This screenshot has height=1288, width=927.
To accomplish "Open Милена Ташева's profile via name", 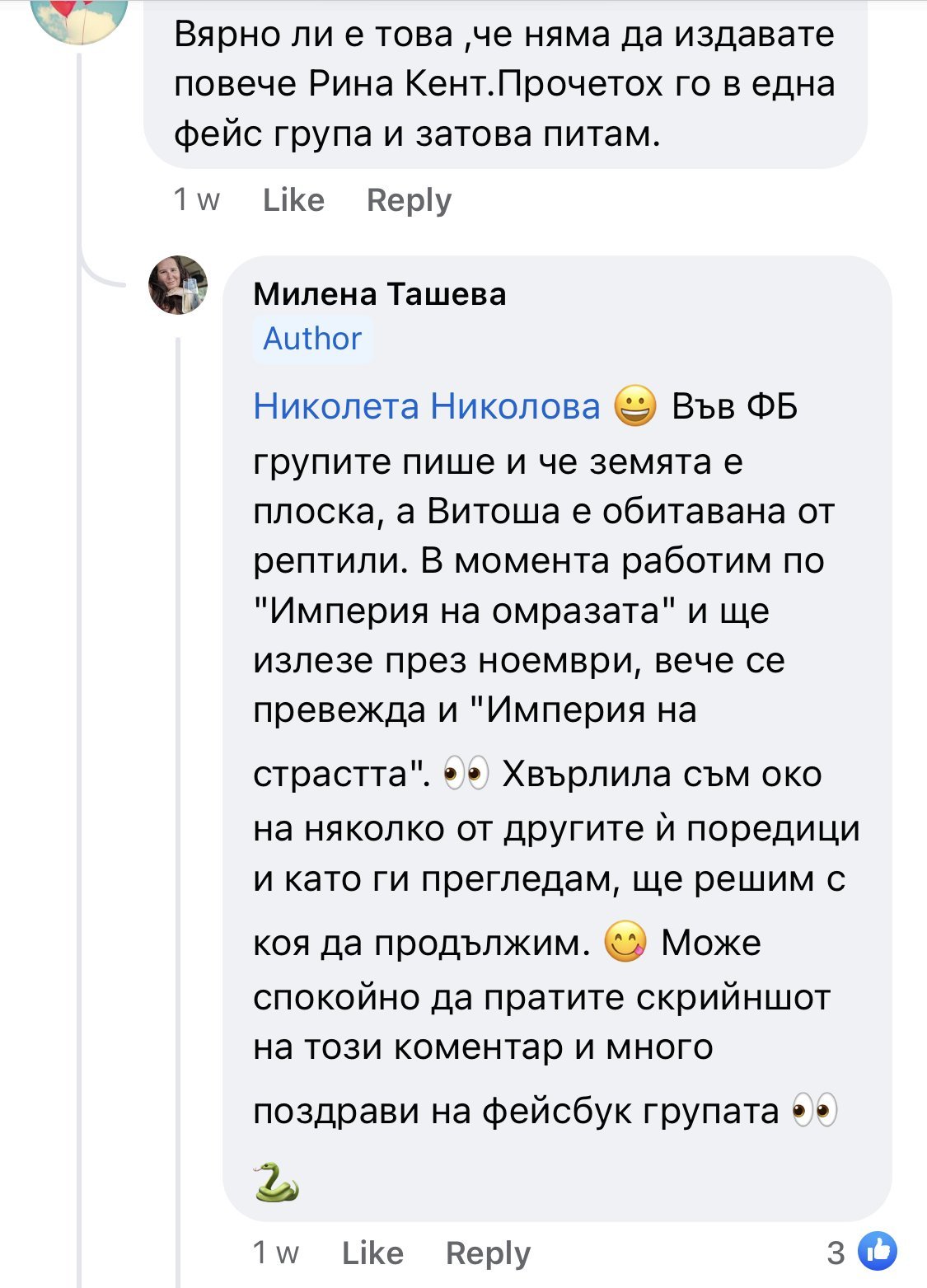I will pyautogui.click(x=380, y=293).
